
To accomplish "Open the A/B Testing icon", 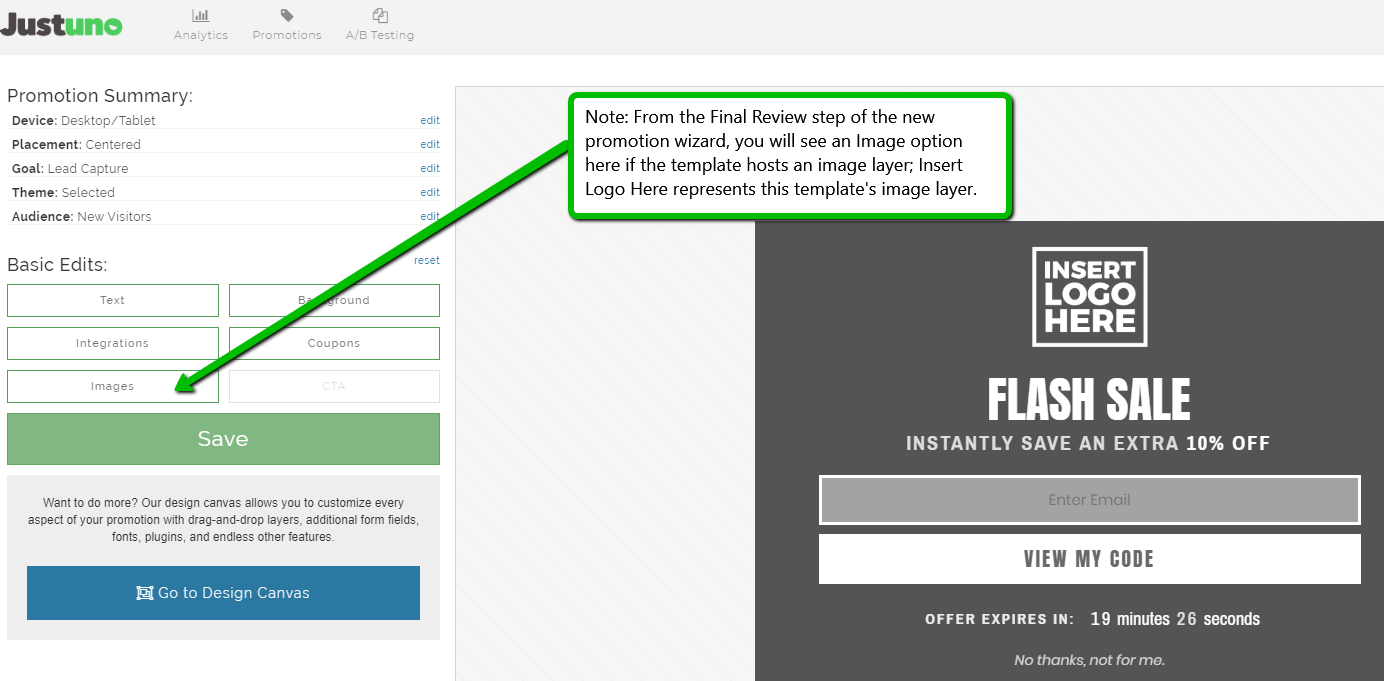I will click(x=380, y=16).
